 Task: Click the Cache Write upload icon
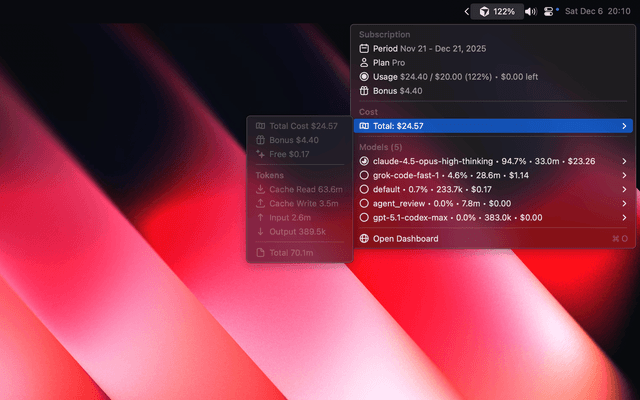pyautogui.click(x=260, y=203)
